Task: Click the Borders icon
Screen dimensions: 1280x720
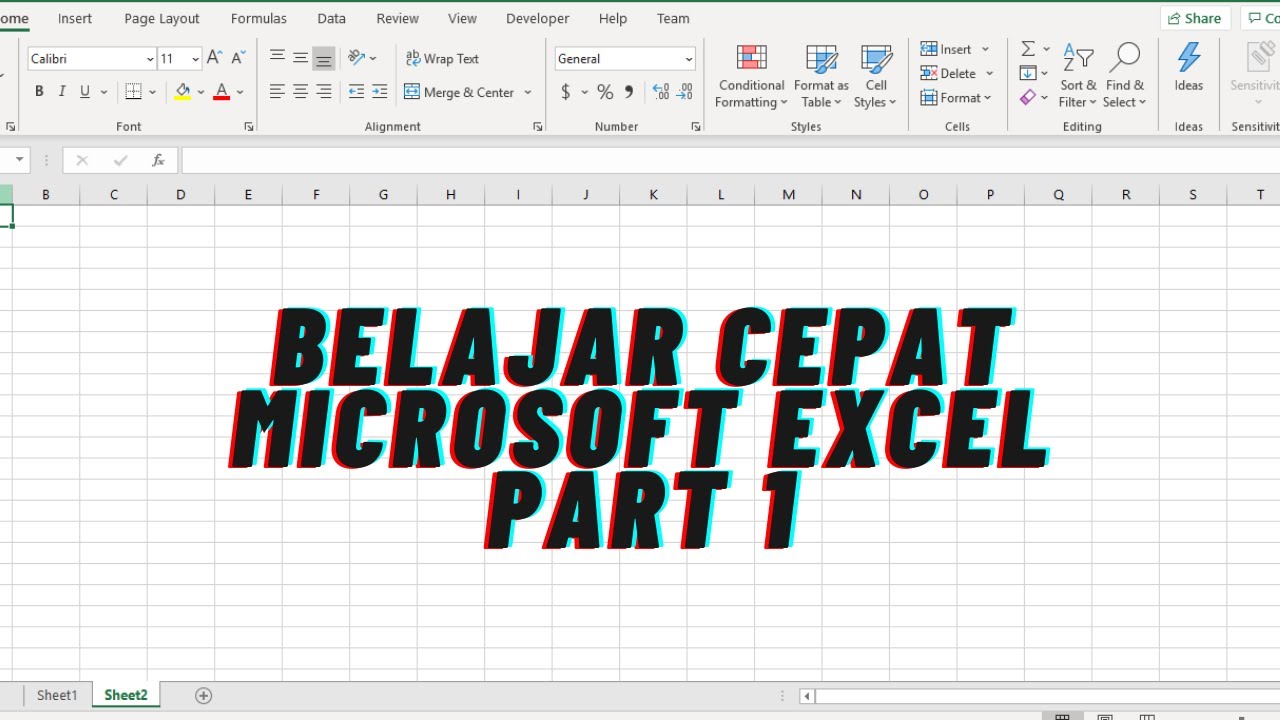Action: (x=133, y=92)
